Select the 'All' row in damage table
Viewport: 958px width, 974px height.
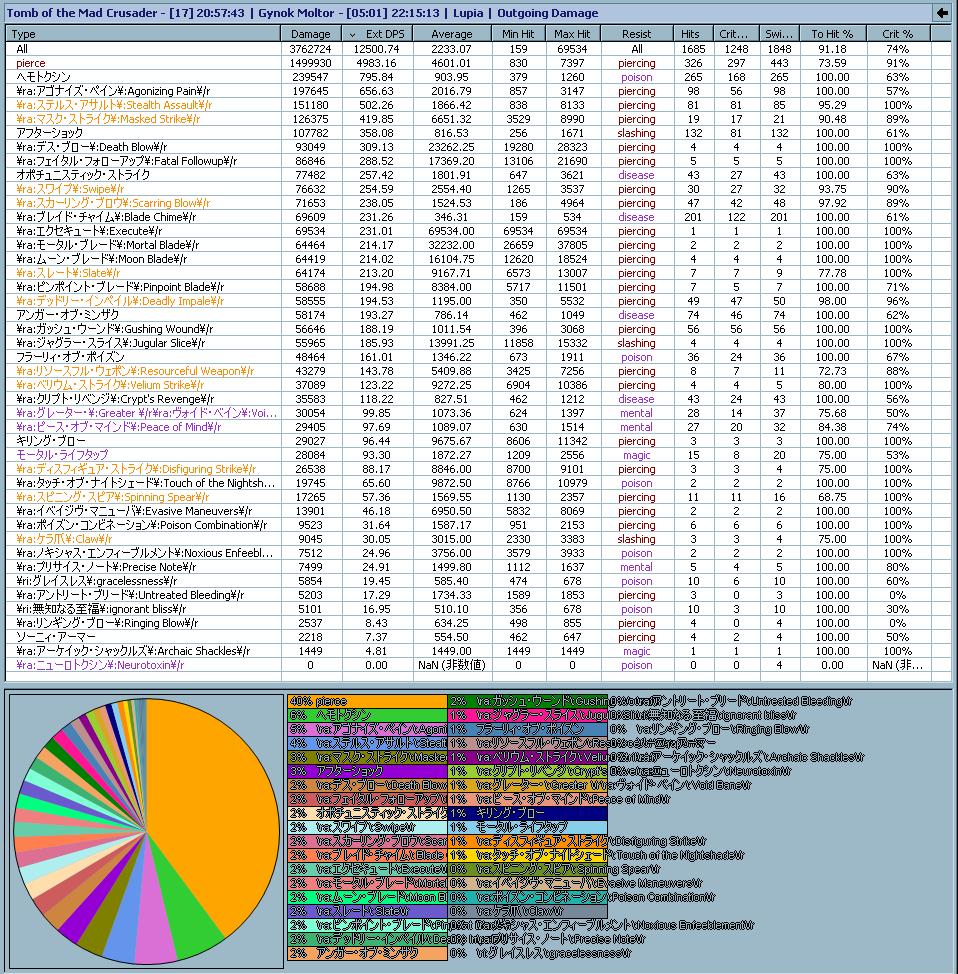click(x=478, y=49)
